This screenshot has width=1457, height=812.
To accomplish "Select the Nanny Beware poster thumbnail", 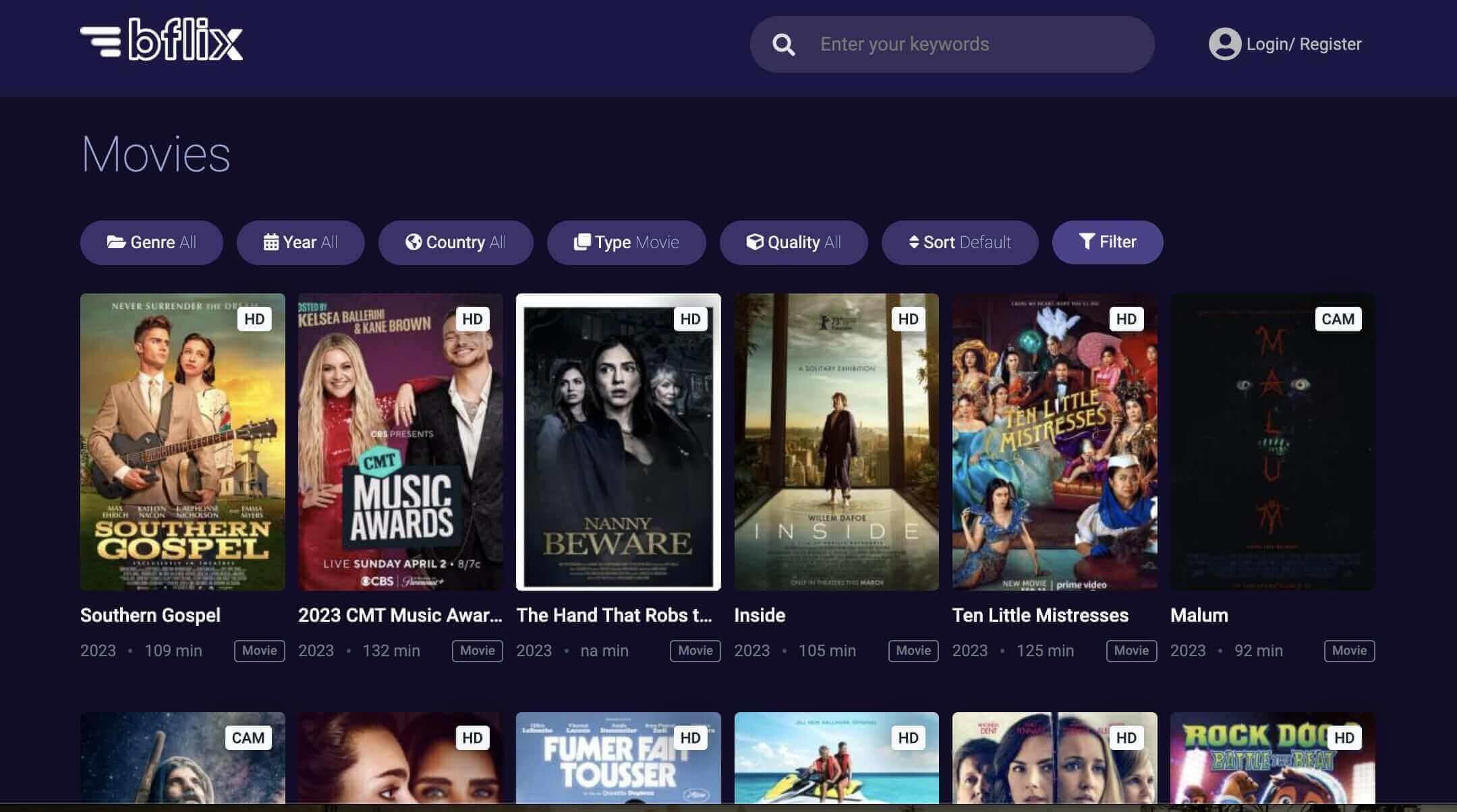I will coord(619,442).
